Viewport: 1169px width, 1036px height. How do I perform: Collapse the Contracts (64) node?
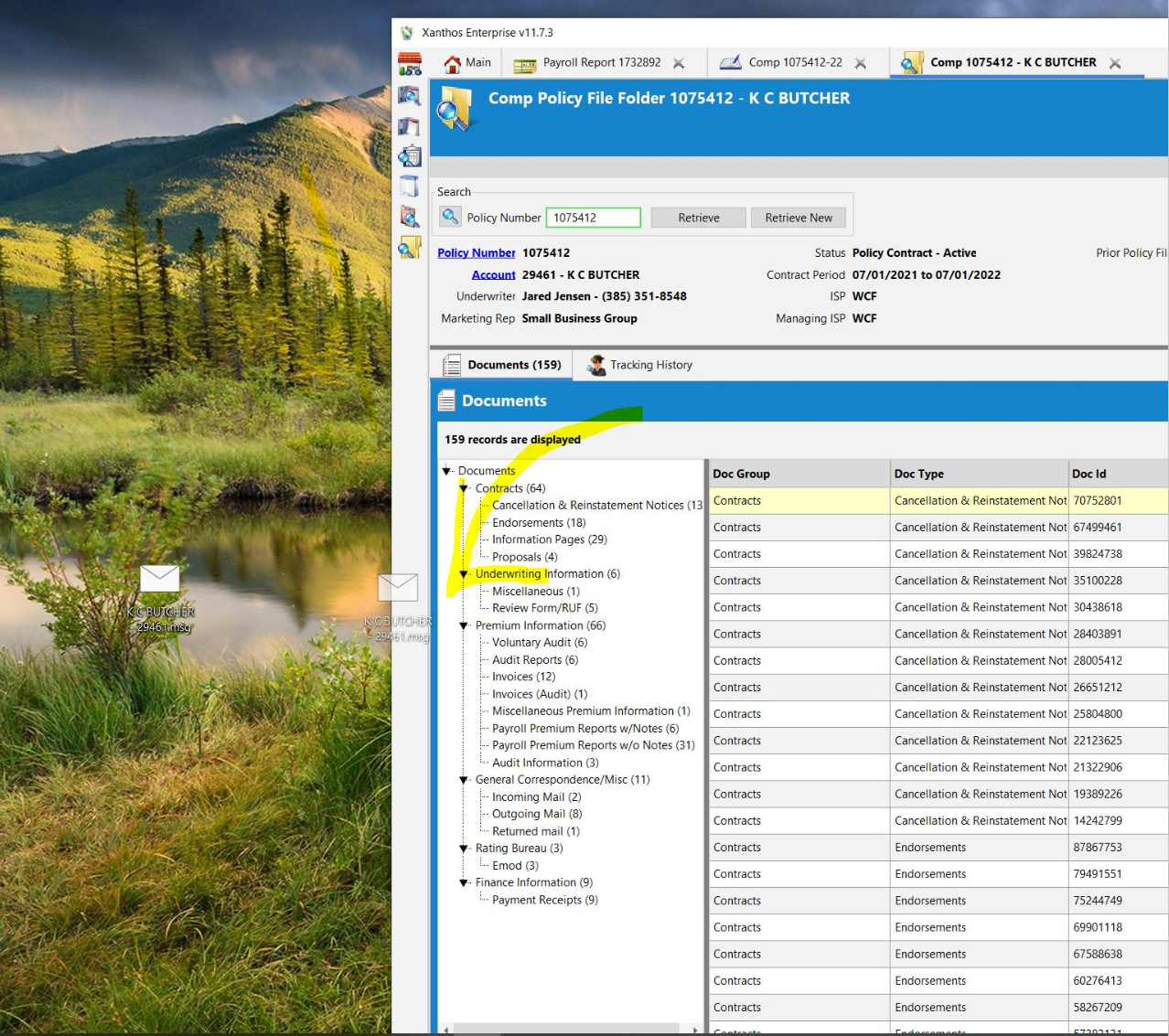coord(464,488)
